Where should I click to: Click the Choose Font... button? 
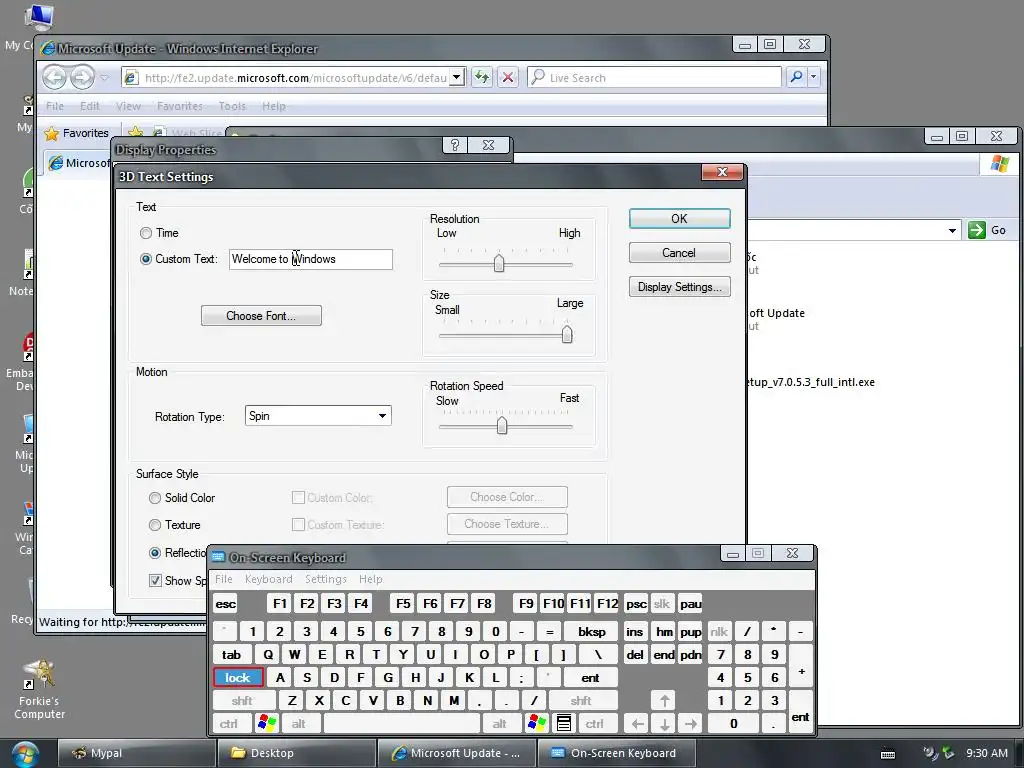pos(261,315)
